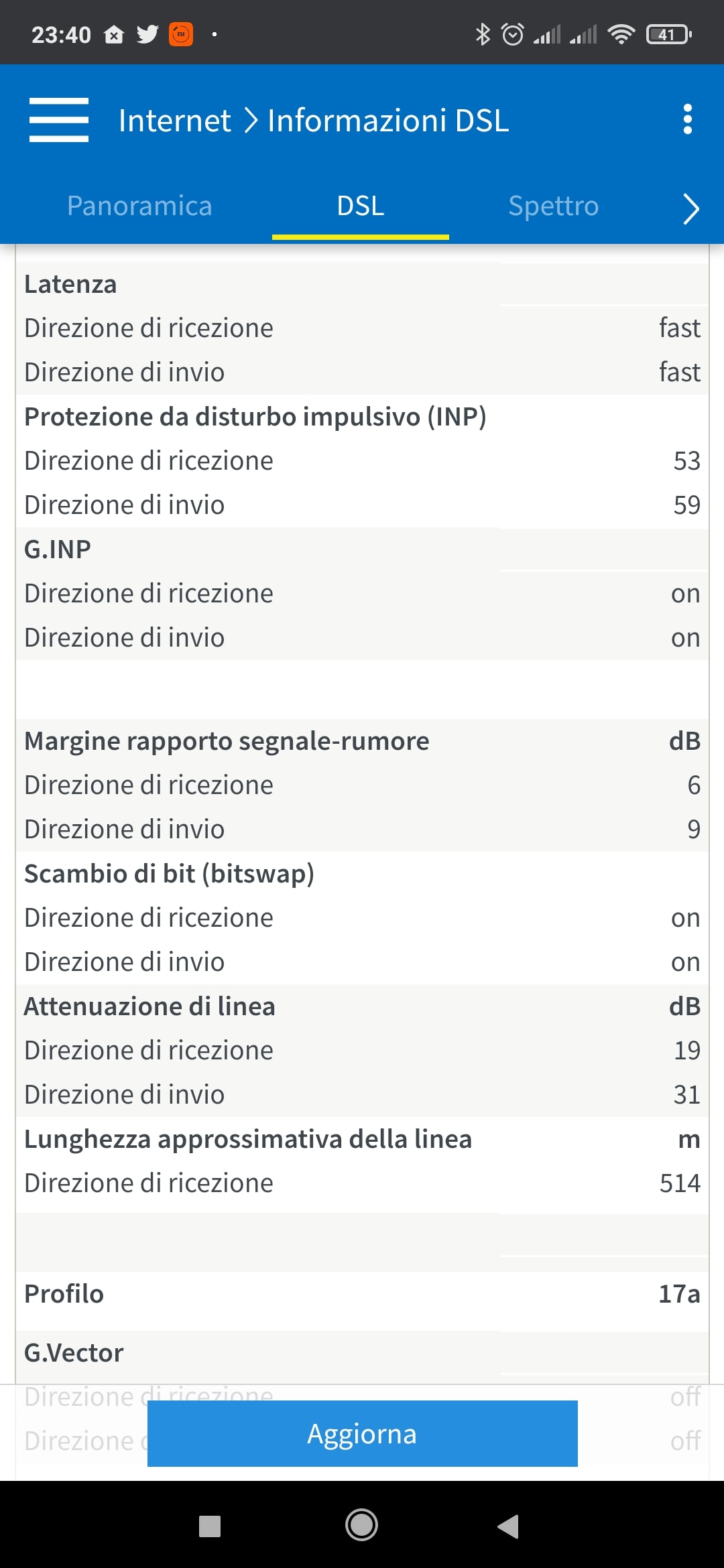Tap the right chevron for more tabs
724x1568 pixels.
[x=690, y=208]
